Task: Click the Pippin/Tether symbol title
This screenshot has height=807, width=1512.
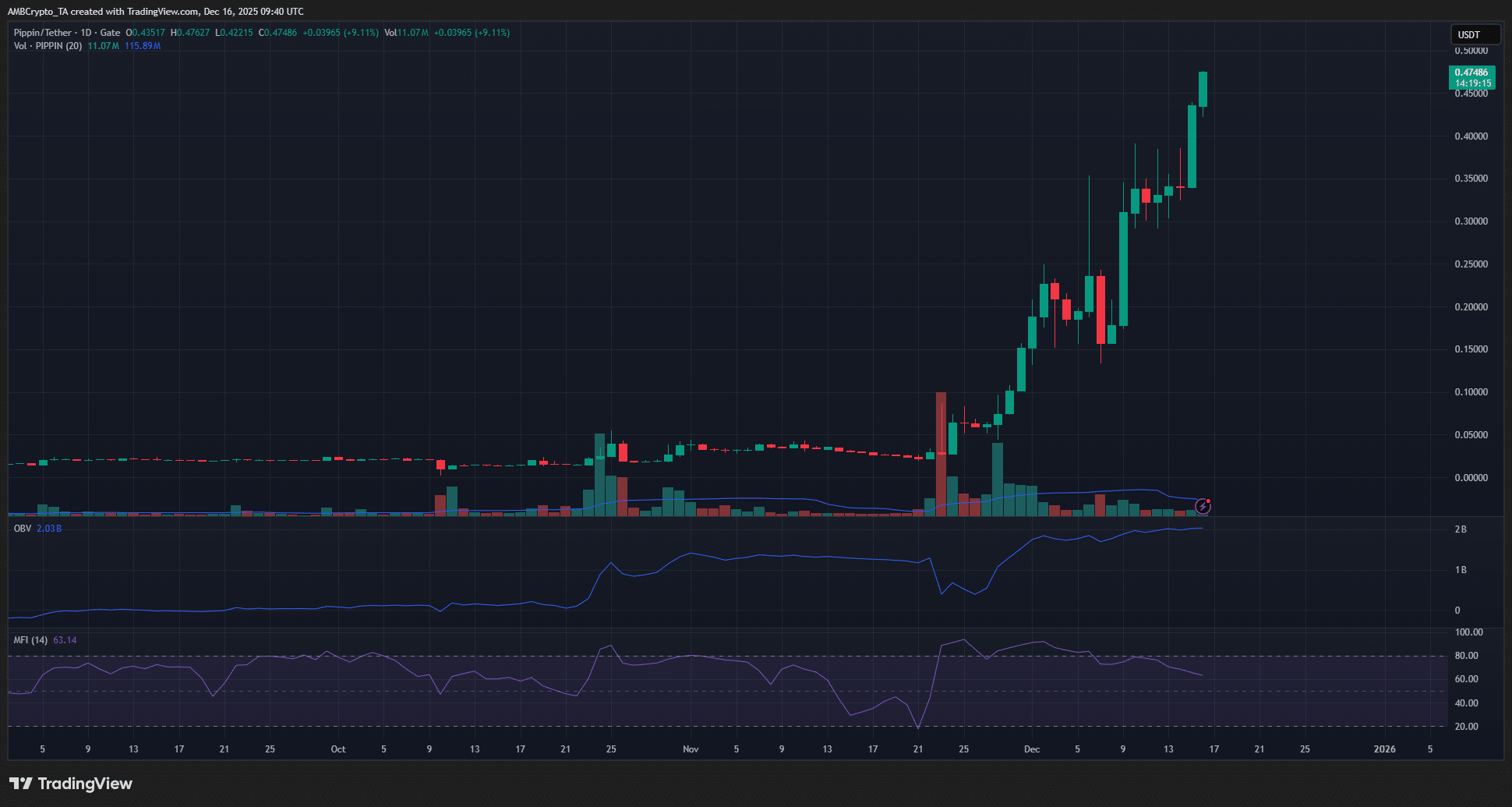Action: (x=42, y=33)
